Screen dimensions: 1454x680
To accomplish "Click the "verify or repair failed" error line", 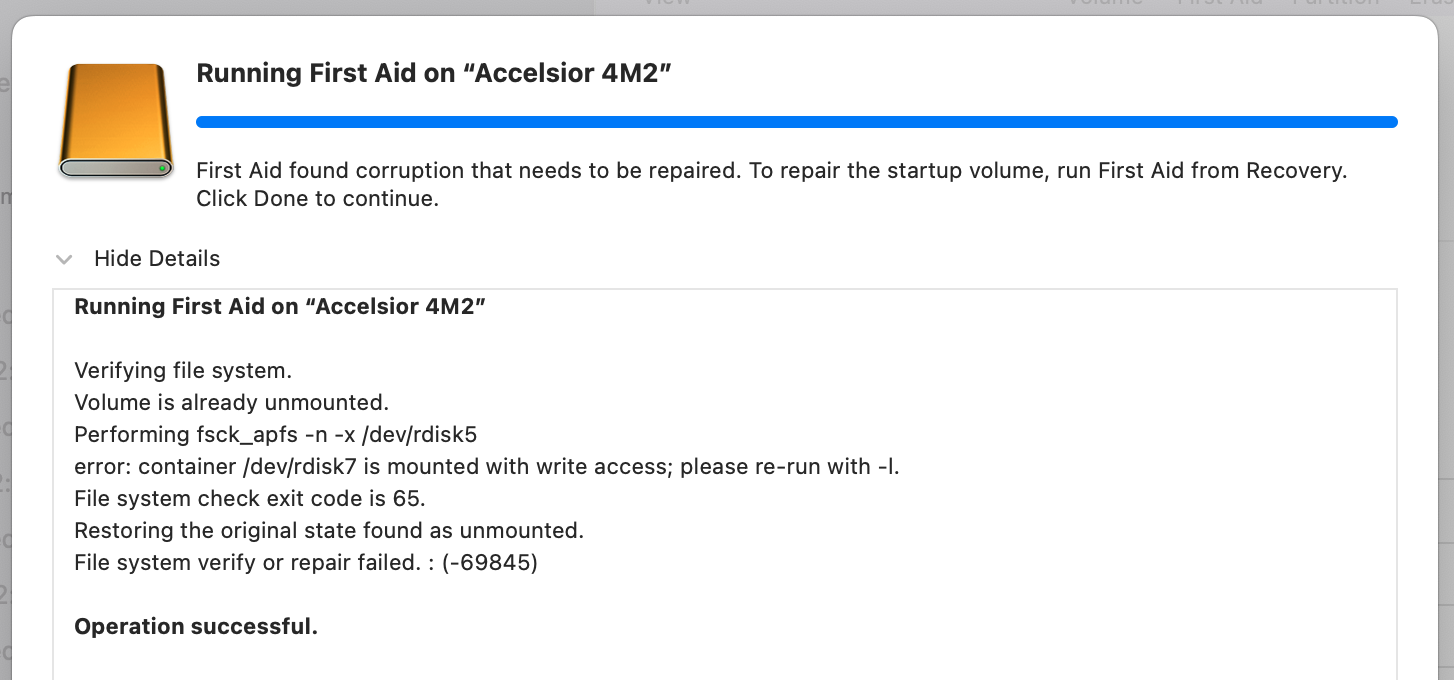I will pyautogui.click(x=306, y=563).
